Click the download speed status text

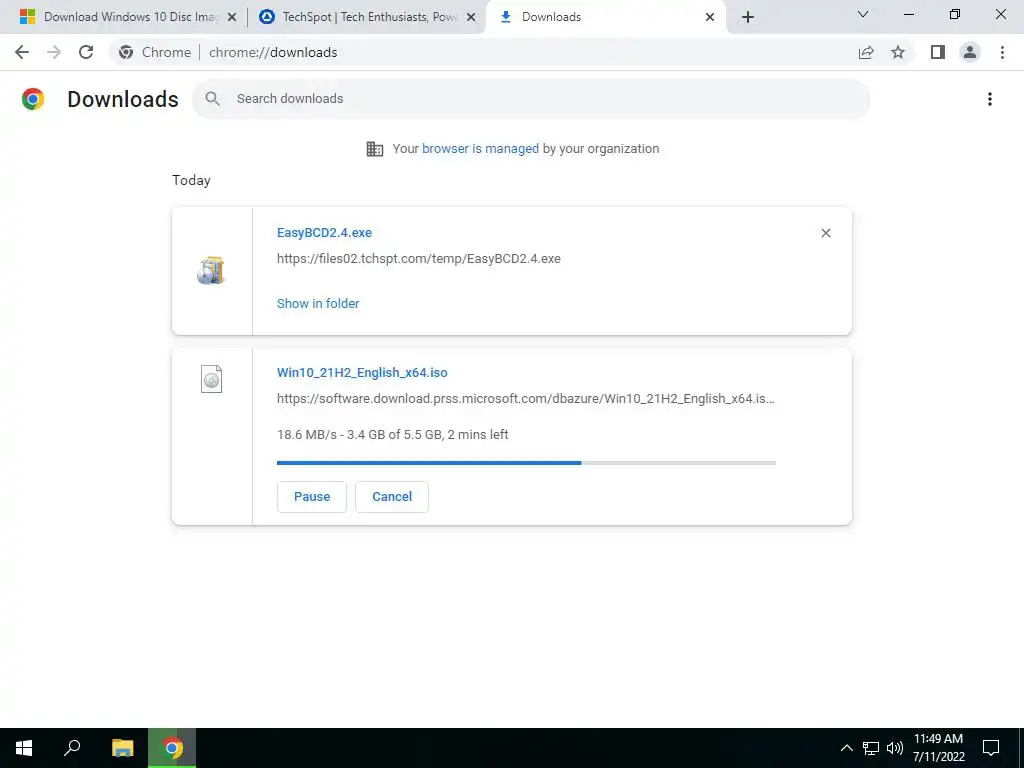coord(392,434)
